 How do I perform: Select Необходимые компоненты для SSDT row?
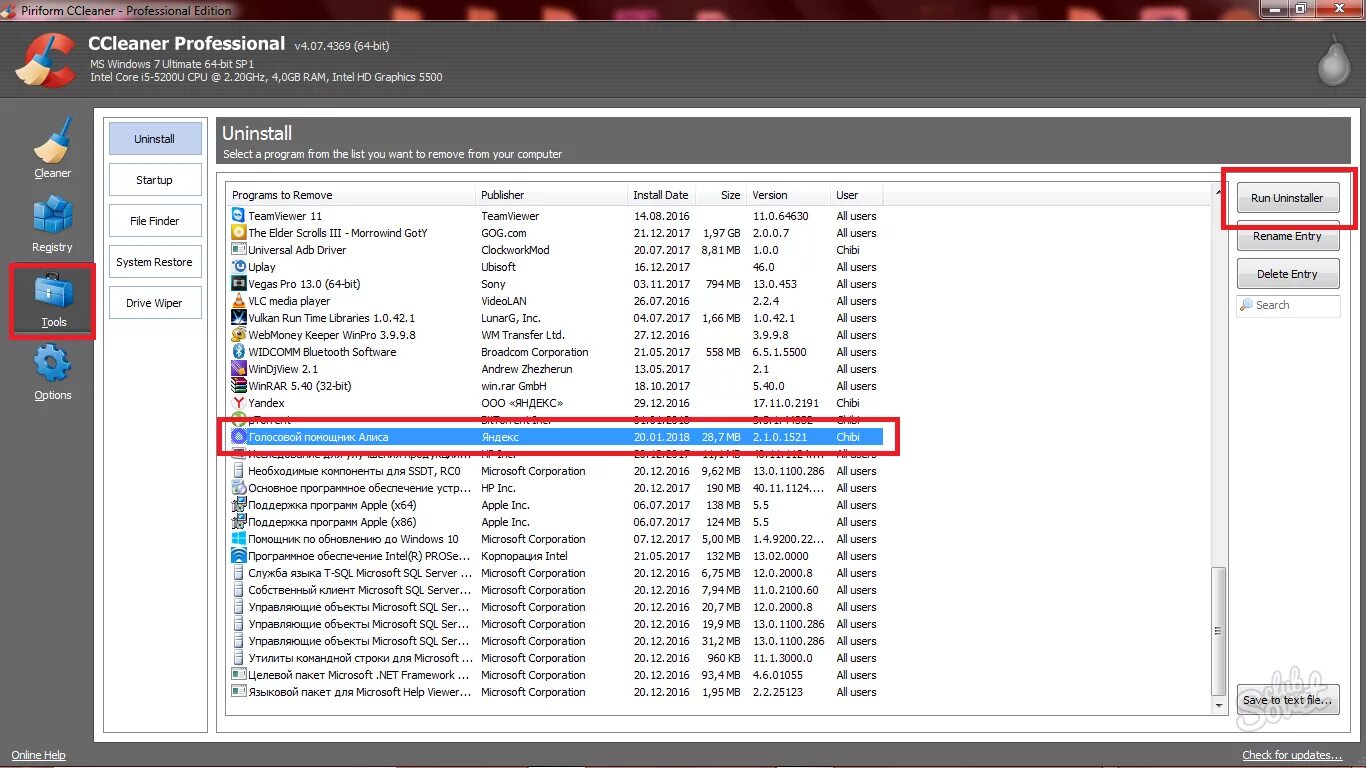556,471
